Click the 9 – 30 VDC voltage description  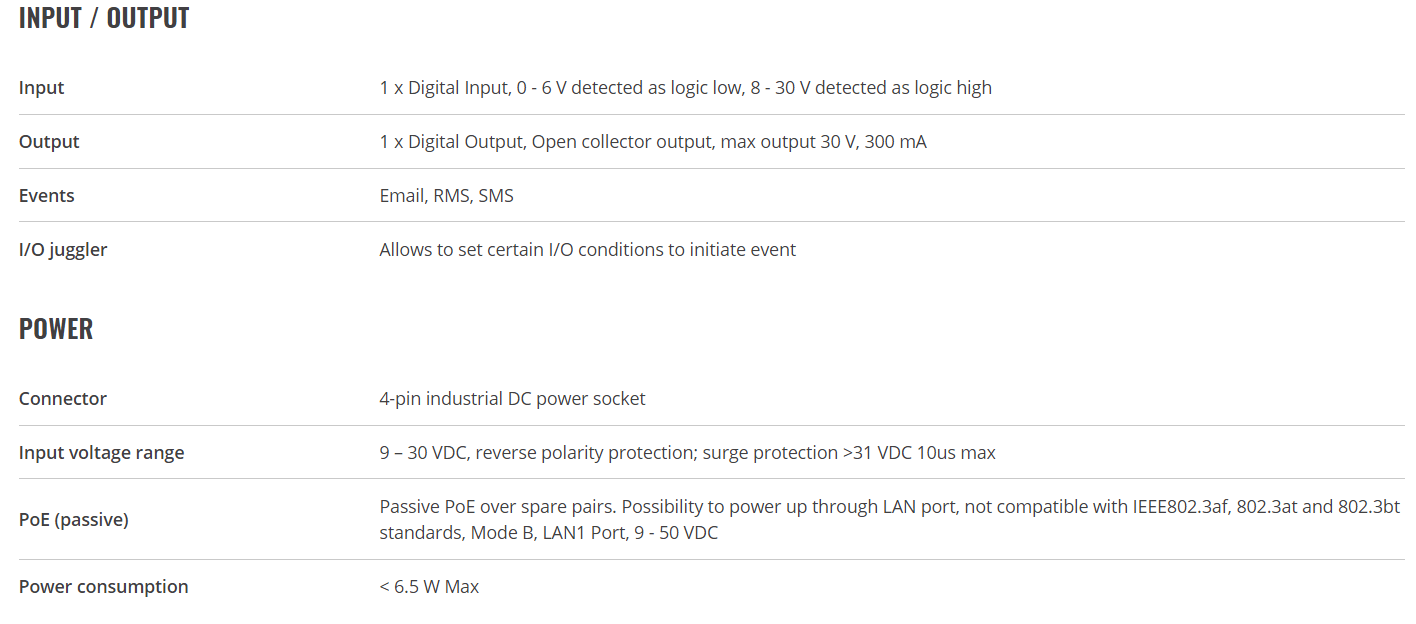688,453
